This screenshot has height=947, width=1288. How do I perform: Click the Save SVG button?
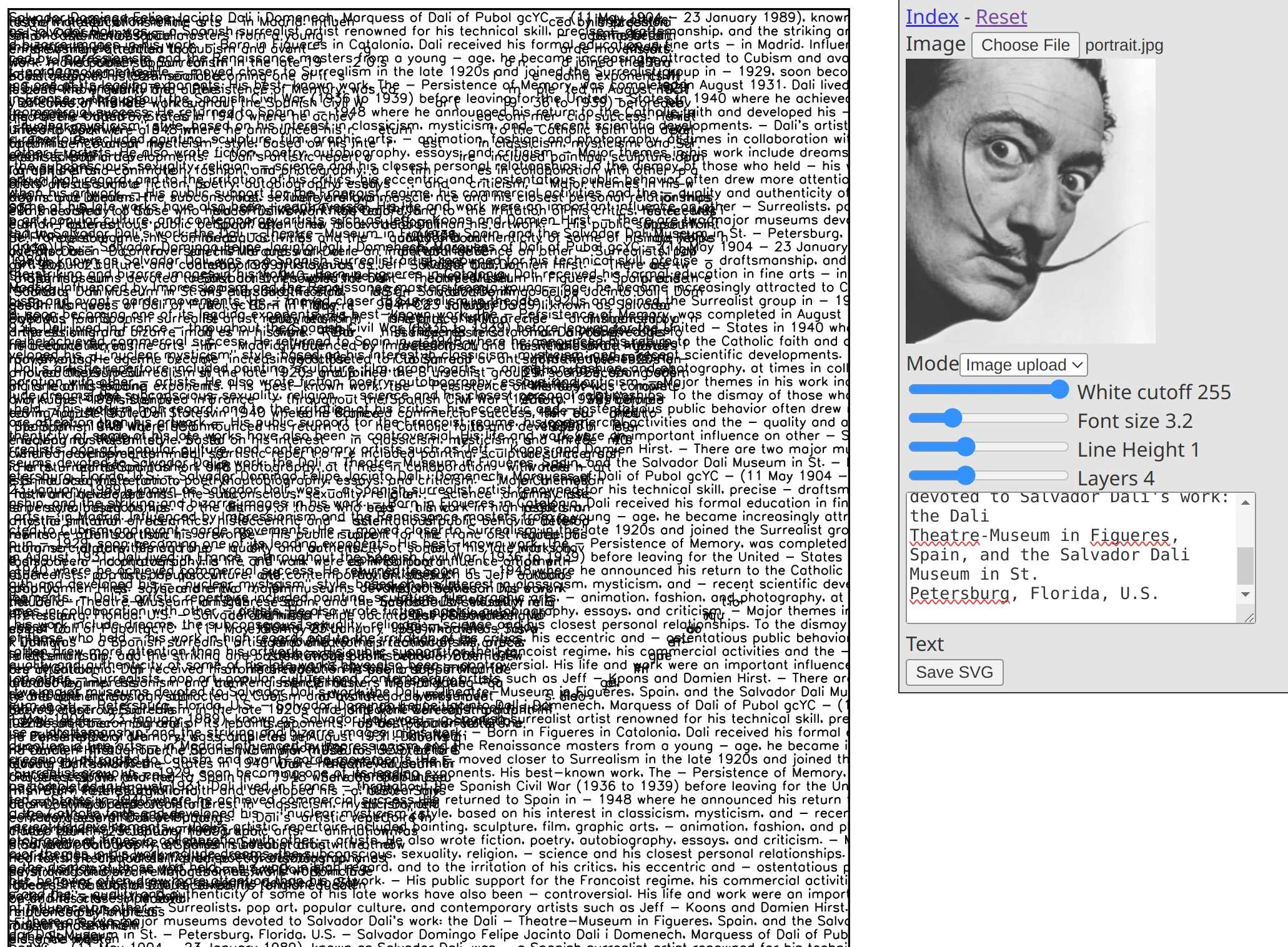point(954,672)
